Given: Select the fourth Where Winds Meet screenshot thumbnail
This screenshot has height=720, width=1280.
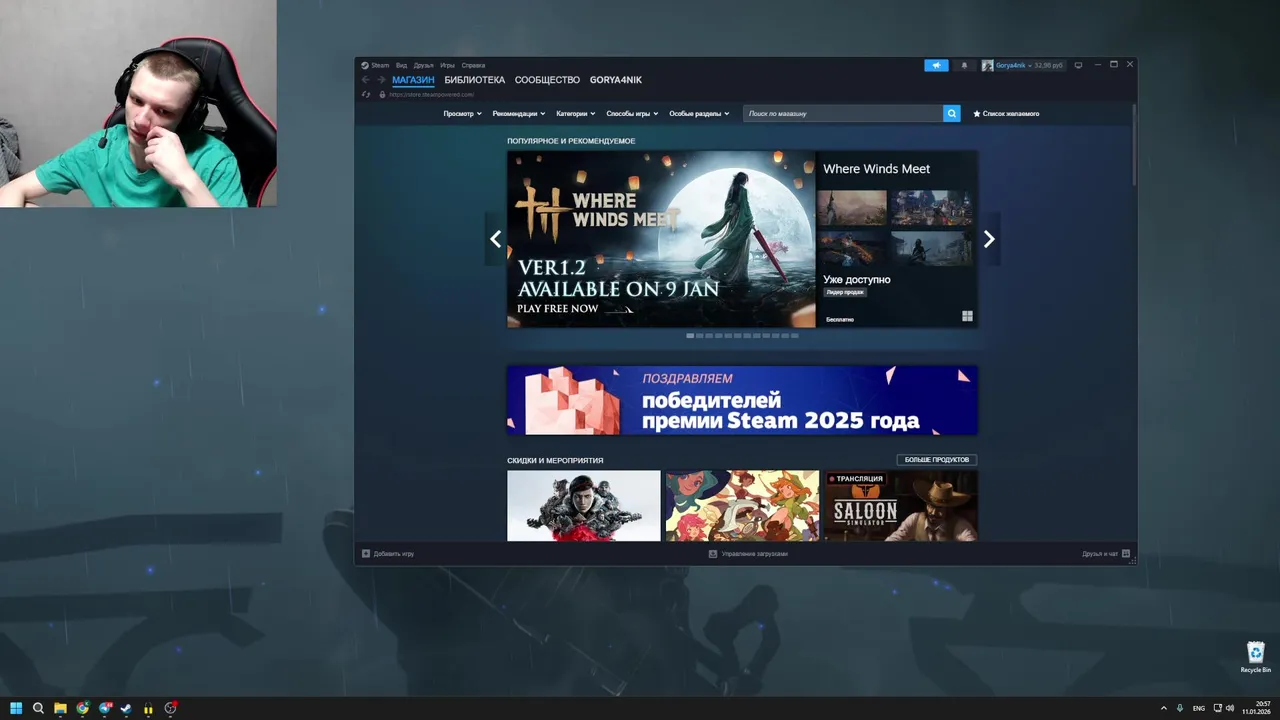Looking at the screenshot, I should pyautogui.click(x=931, y=248).
